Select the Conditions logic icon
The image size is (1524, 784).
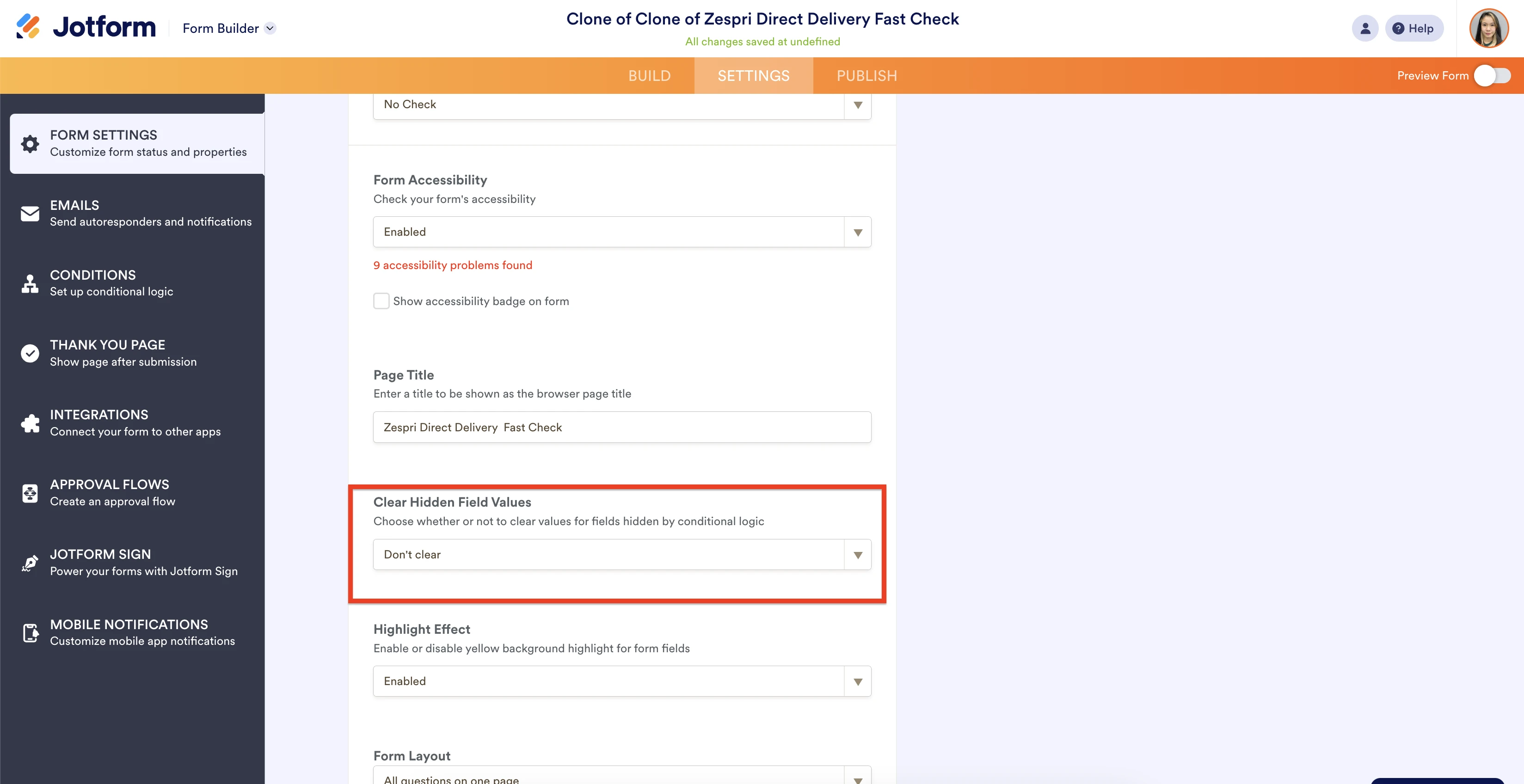[x=30, y=283]
